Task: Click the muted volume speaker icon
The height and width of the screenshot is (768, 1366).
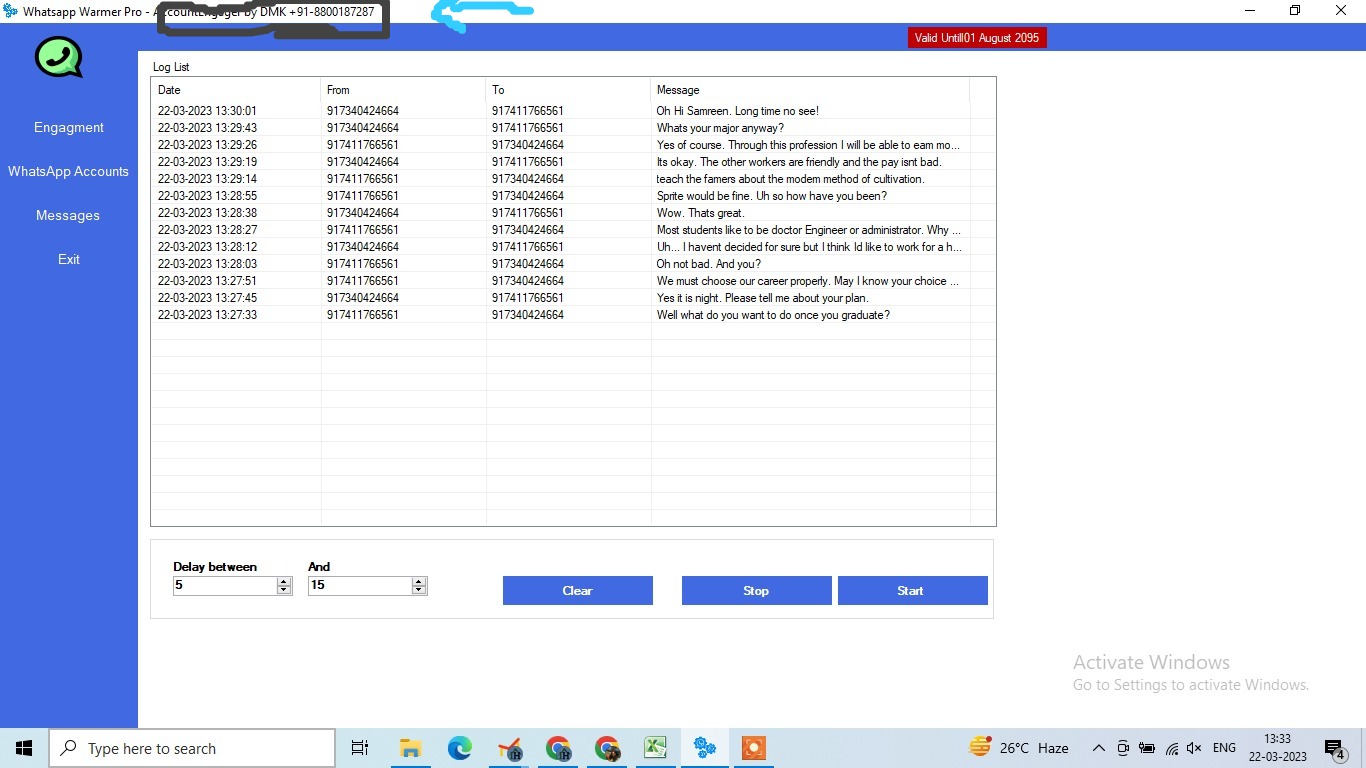Action: (x=1194, y=748)
